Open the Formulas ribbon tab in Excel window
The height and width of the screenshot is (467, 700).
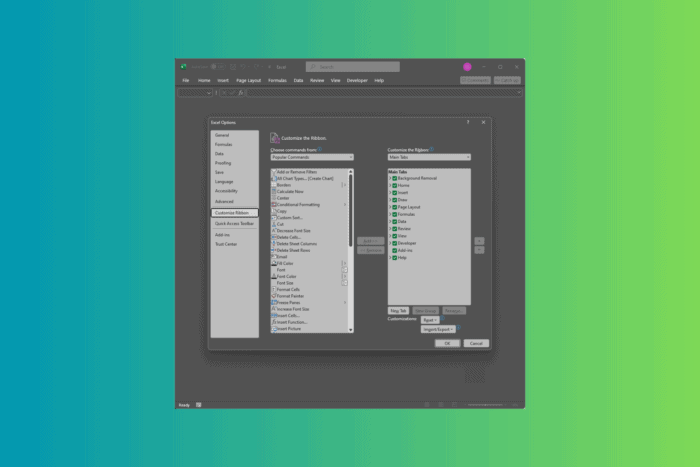(277, 80)
